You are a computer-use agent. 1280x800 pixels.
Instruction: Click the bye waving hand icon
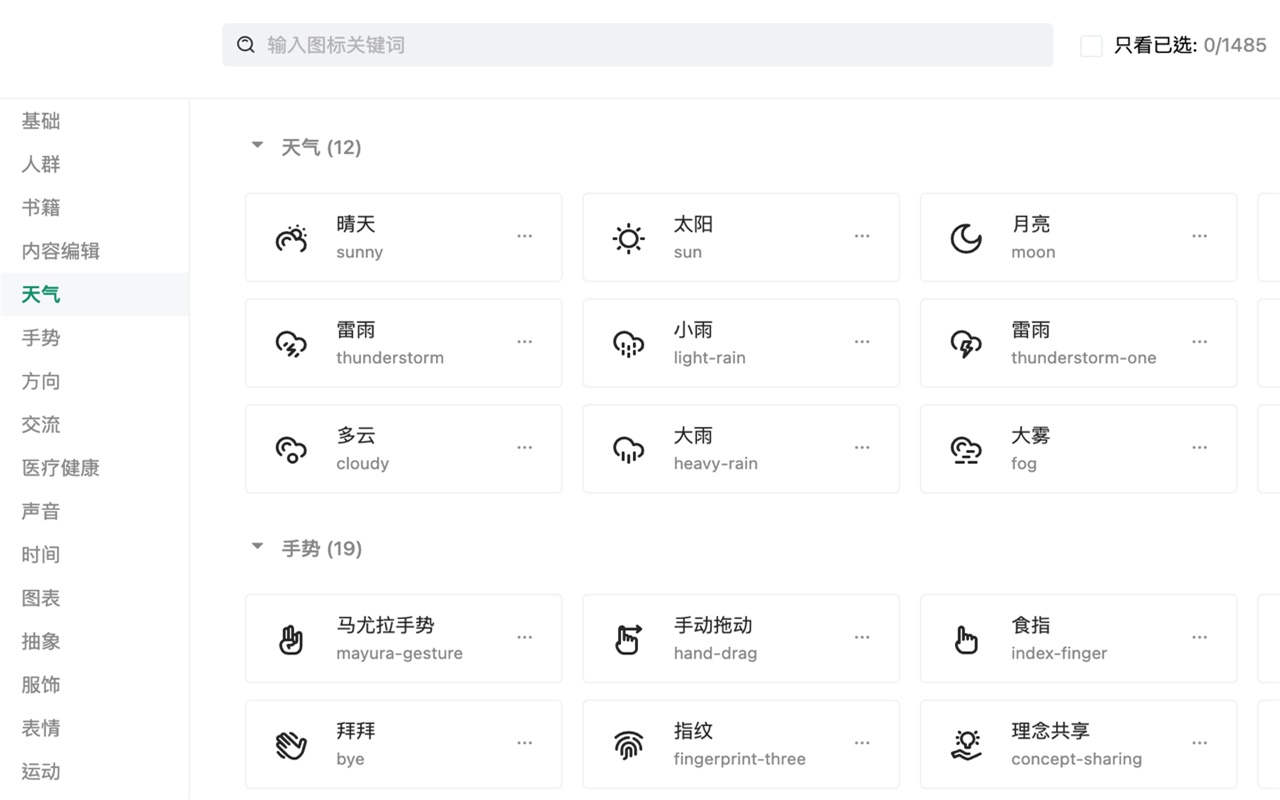pyautogui.click(x=291, y=745)
